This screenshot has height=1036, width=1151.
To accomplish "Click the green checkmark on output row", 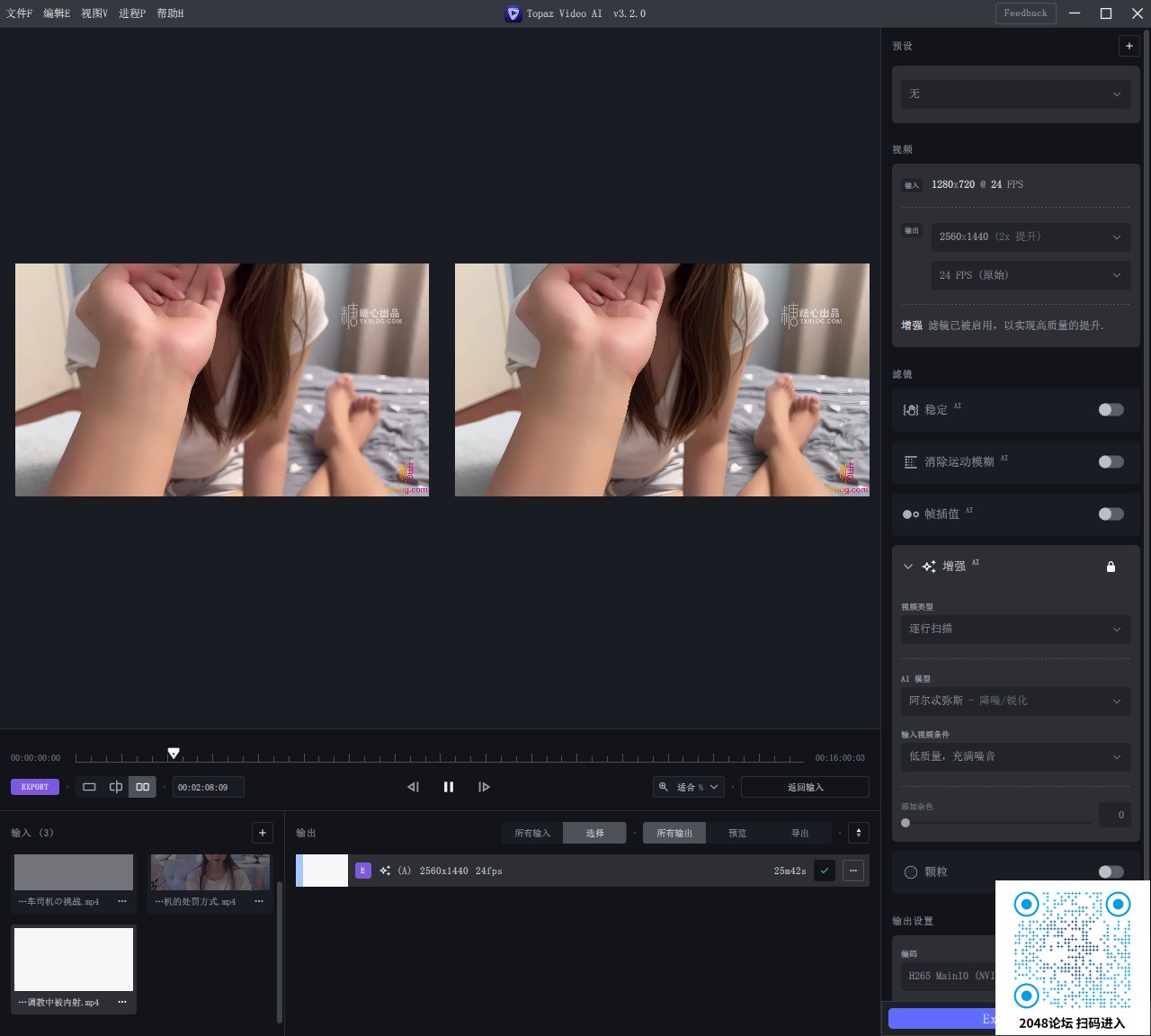I will [825, 871].
